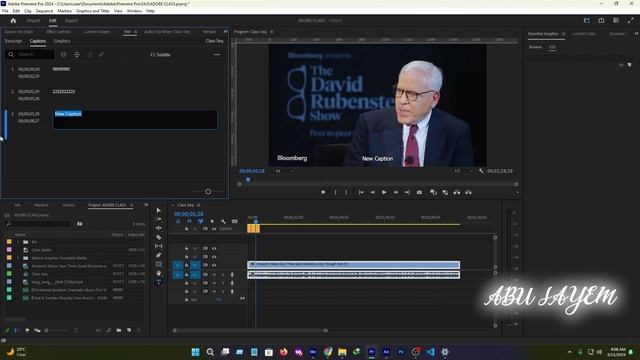Open the Graphics and Titles menu

93,11
